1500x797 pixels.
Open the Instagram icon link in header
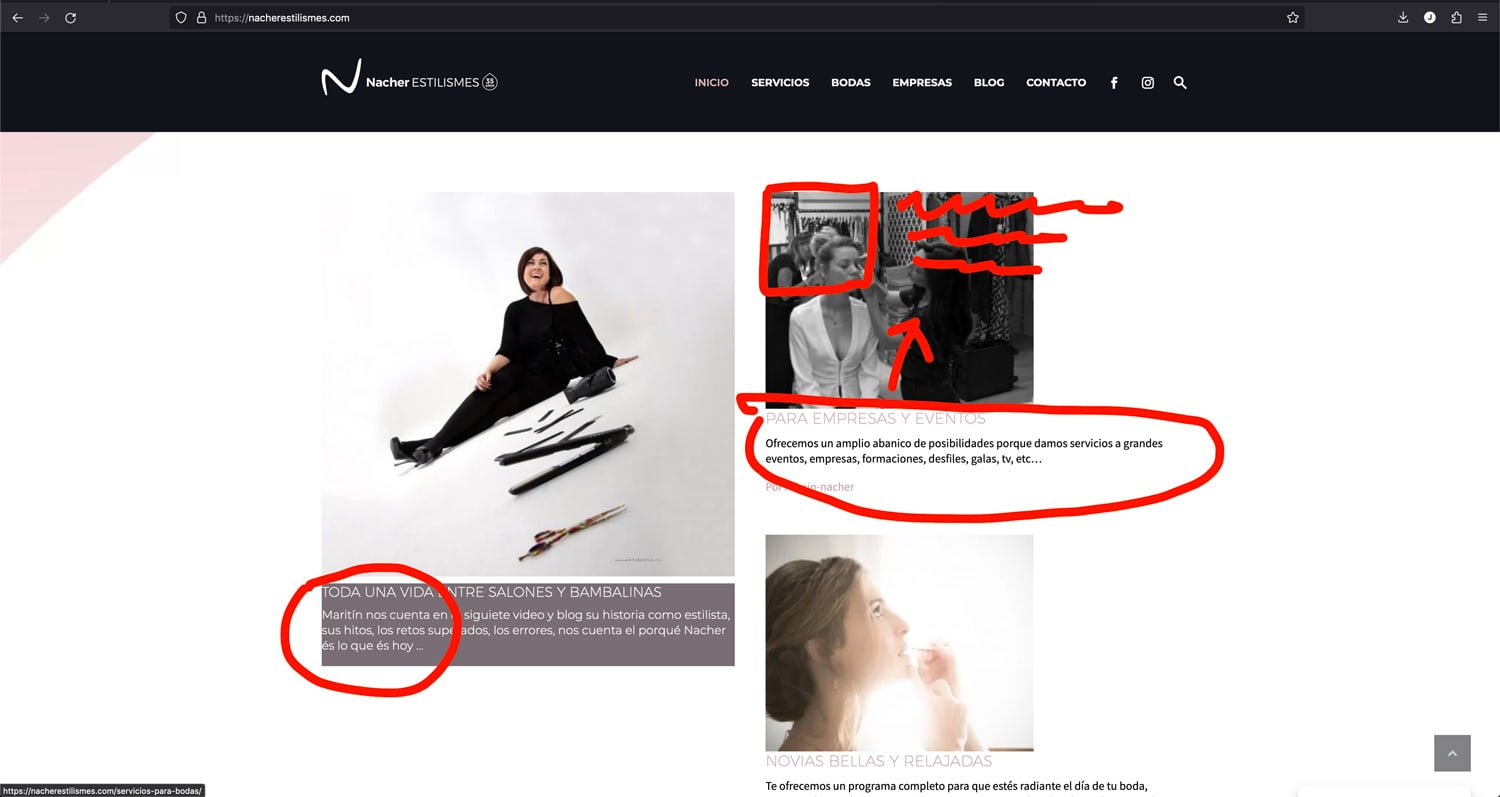[x=1148, y=83]
